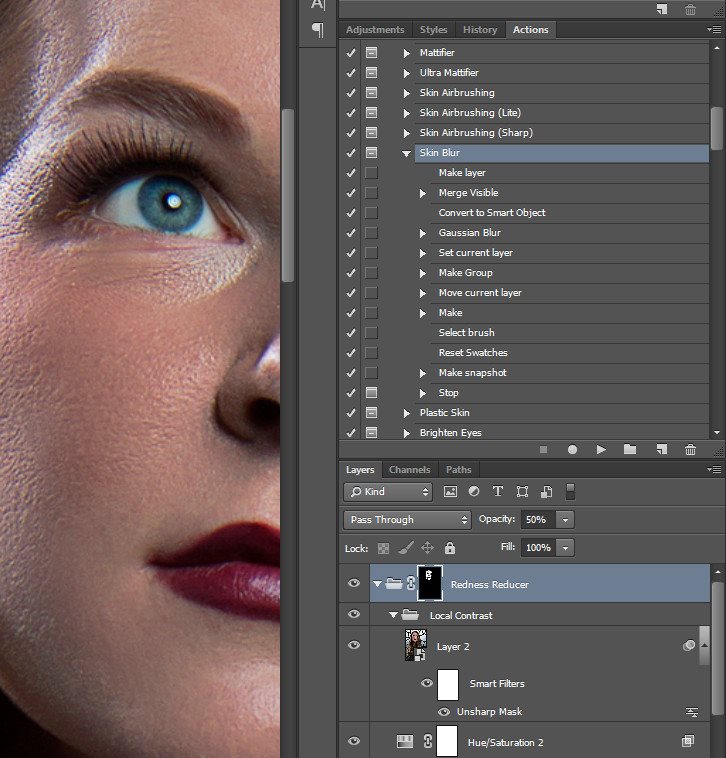This screenshot has width=726, height=758.
Task: Filter for adjustment layers icon
Action: 473,492
